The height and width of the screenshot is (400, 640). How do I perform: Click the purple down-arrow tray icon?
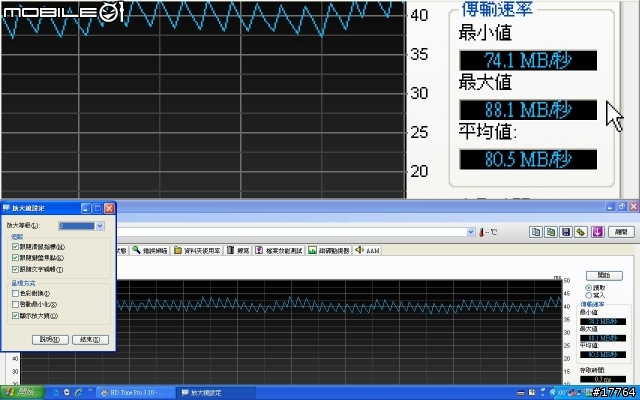(597, 232)
